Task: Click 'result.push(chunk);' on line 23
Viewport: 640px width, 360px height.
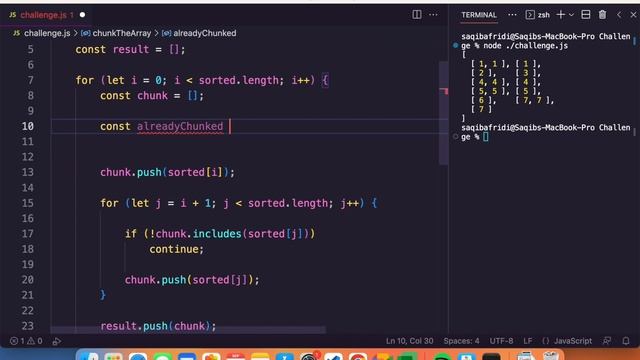Action: [x=158, y=326]
